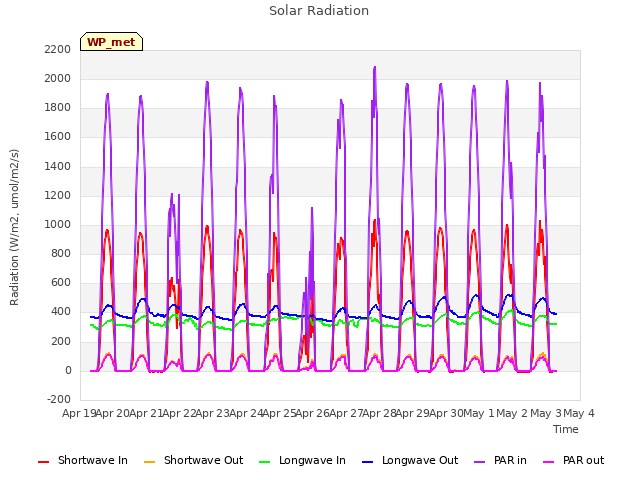Image resolution: width=640 pixels, height=480 pixels.
Task: Click the Apr 28 PAR in peak above 2000
Action: pyautogui.click(x=375, y=68)
